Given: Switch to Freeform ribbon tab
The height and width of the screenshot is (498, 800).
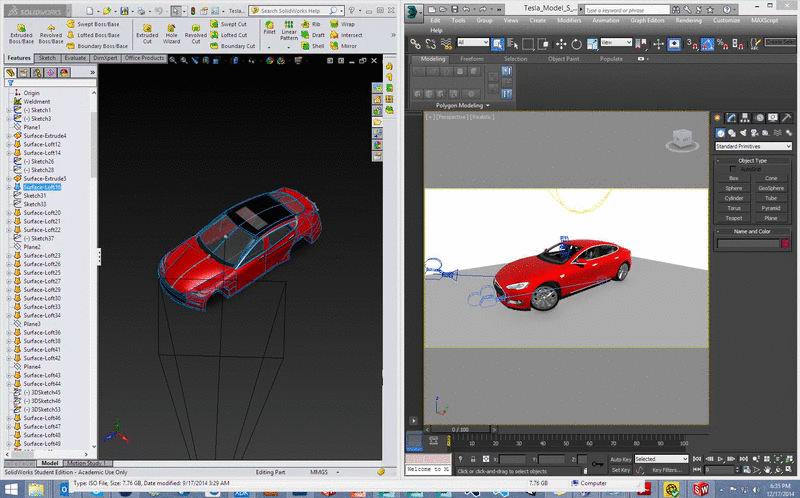Looking at the screenshot, I should click(x=471, y=59).
